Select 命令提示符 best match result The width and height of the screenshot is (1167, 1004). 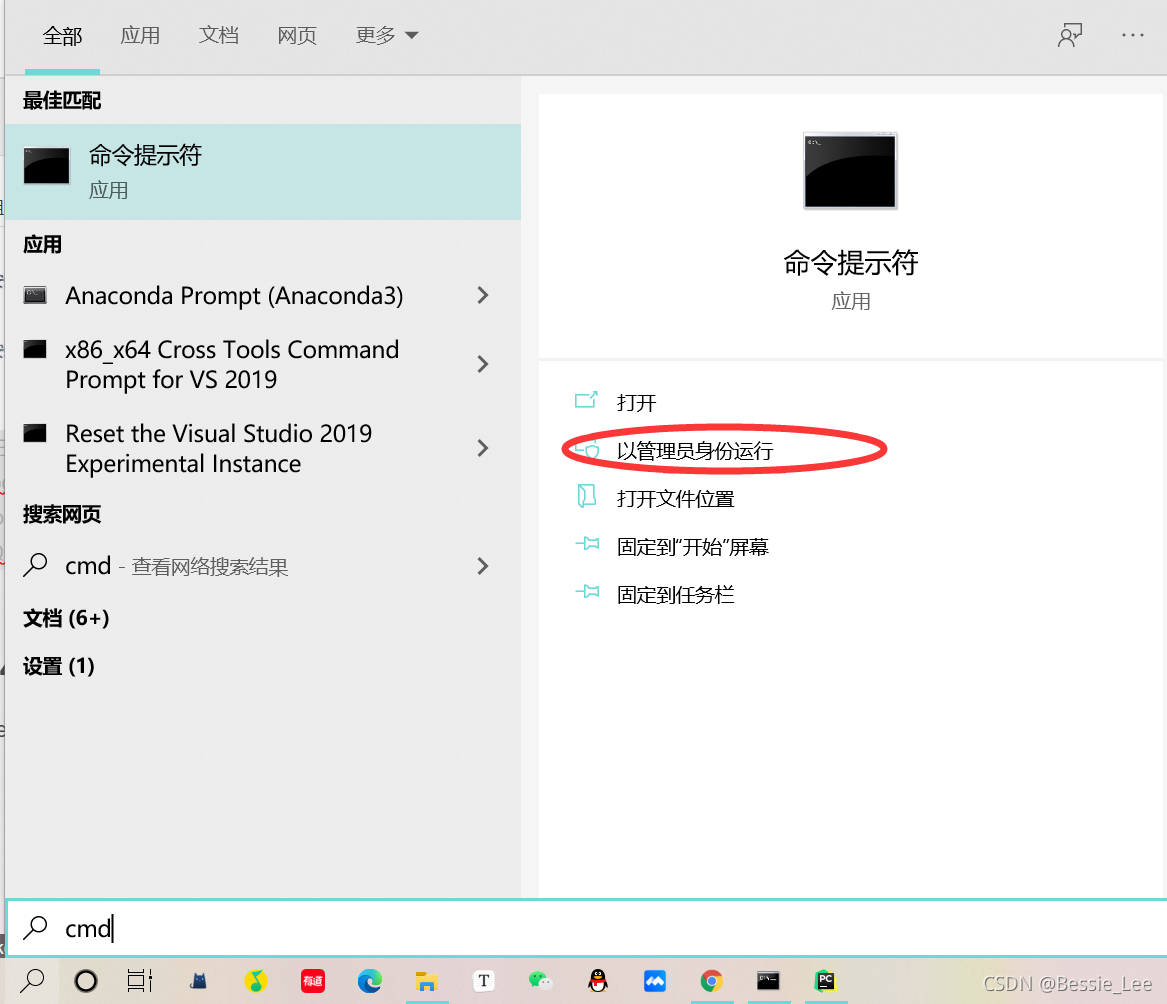[263, 172]
